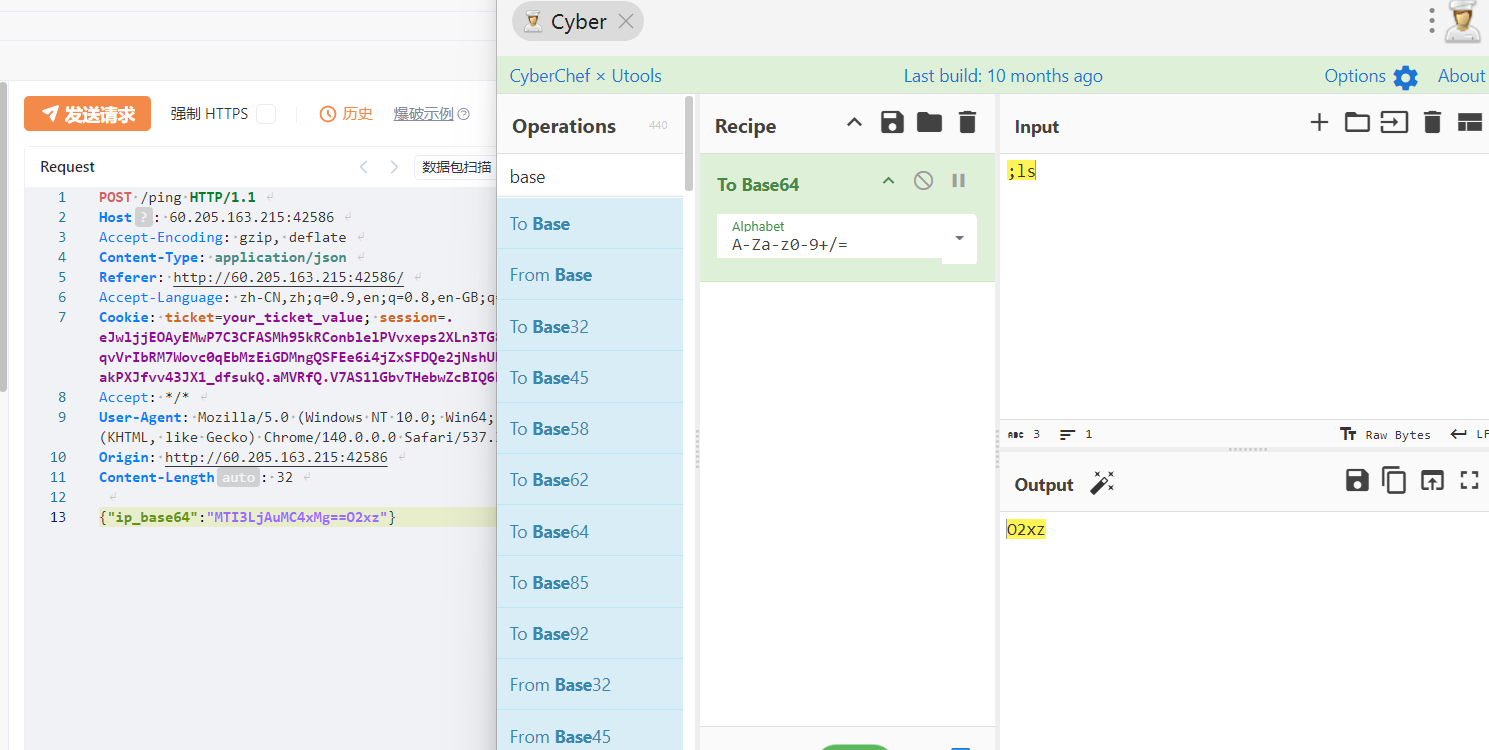Click the 'auto' badge beside Content-Length
Viewport: 1489px width, 750px height.
(238, 477)
